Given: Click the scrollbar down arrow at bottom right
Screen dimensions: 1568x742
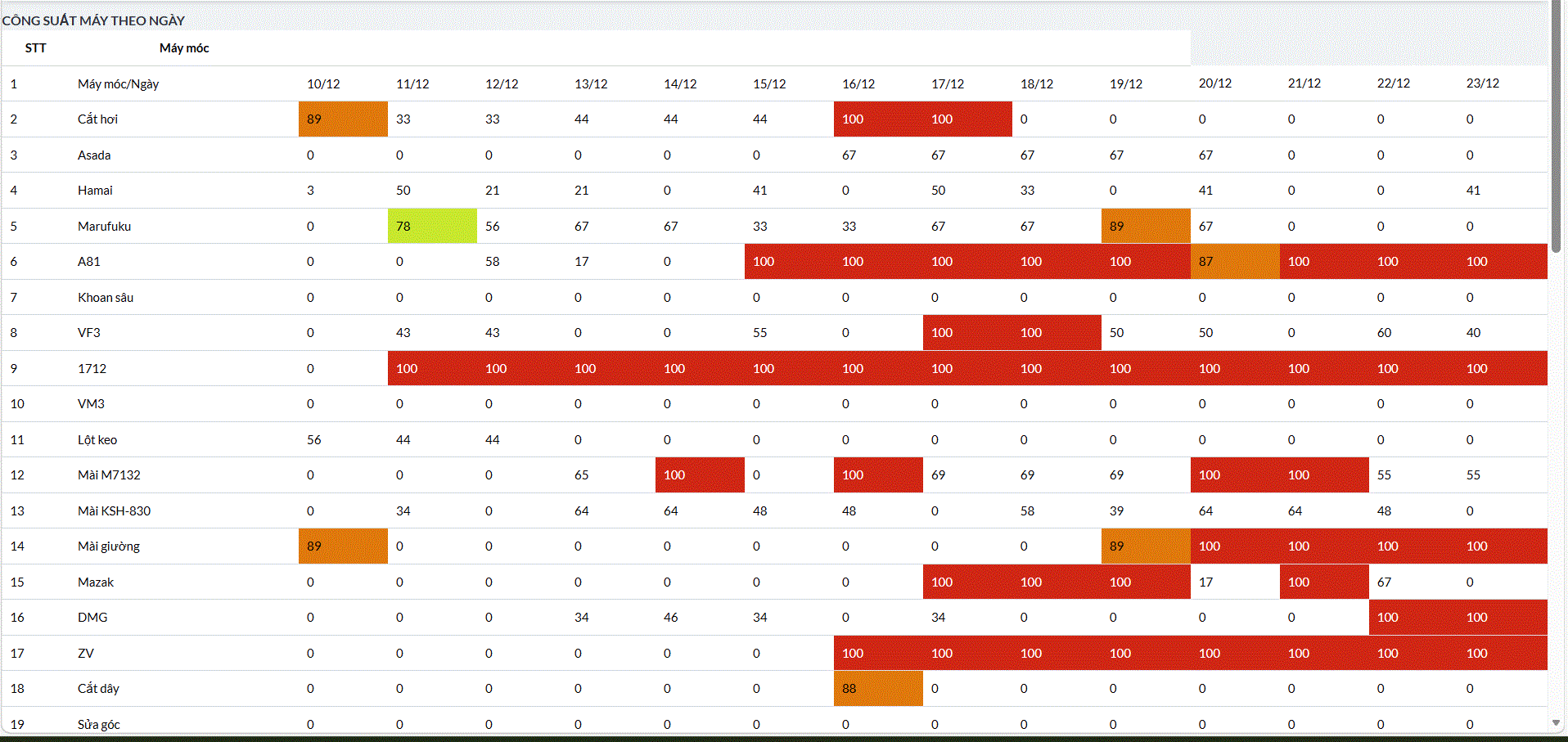Looking at the screenshot, I should [x=1556, y=722].
